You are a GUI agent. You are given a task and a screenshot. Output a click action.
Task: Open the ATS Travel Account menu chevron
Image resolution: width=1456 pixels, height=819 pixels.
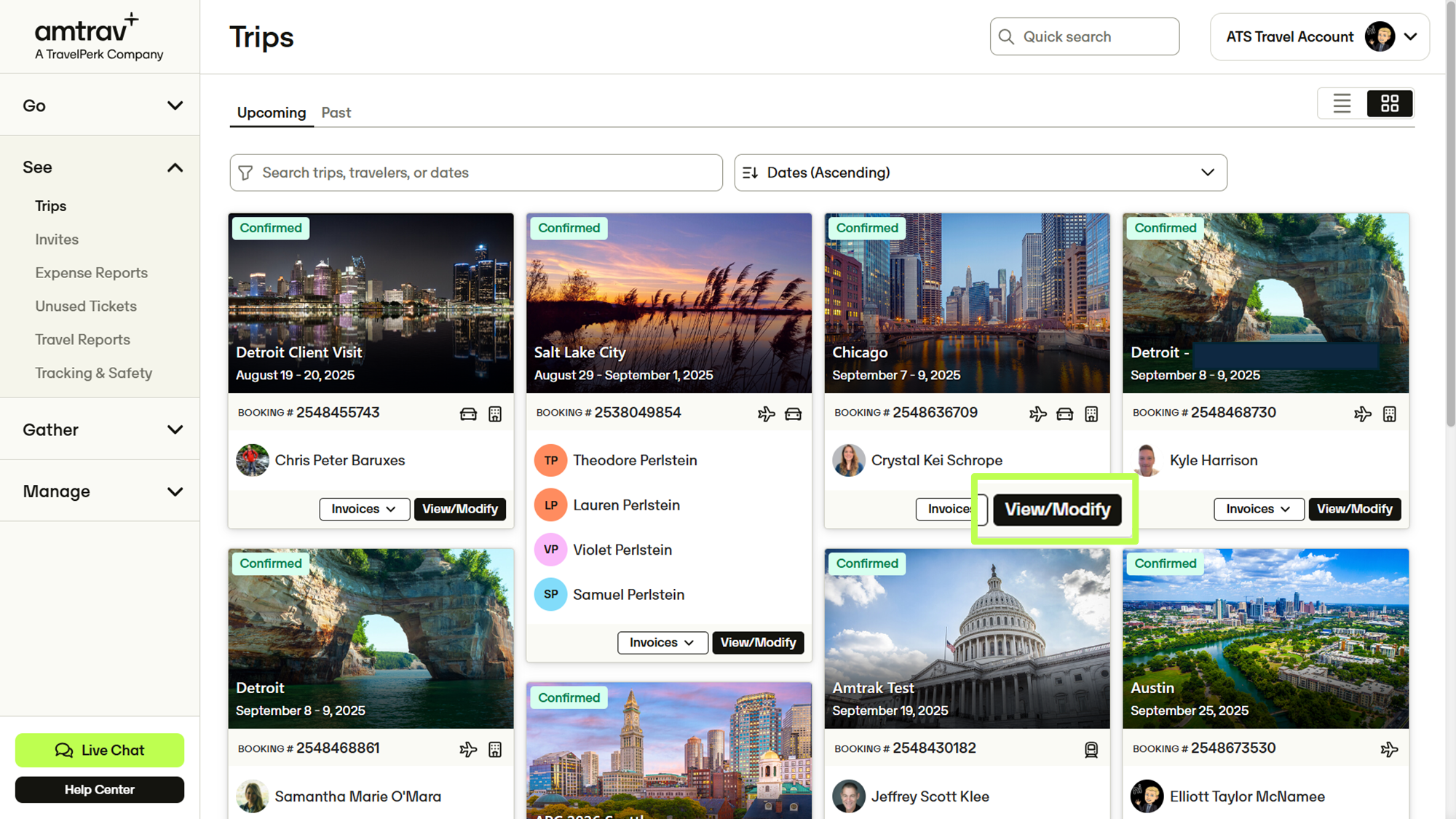pyautogui.click(x=1411, y=36)
